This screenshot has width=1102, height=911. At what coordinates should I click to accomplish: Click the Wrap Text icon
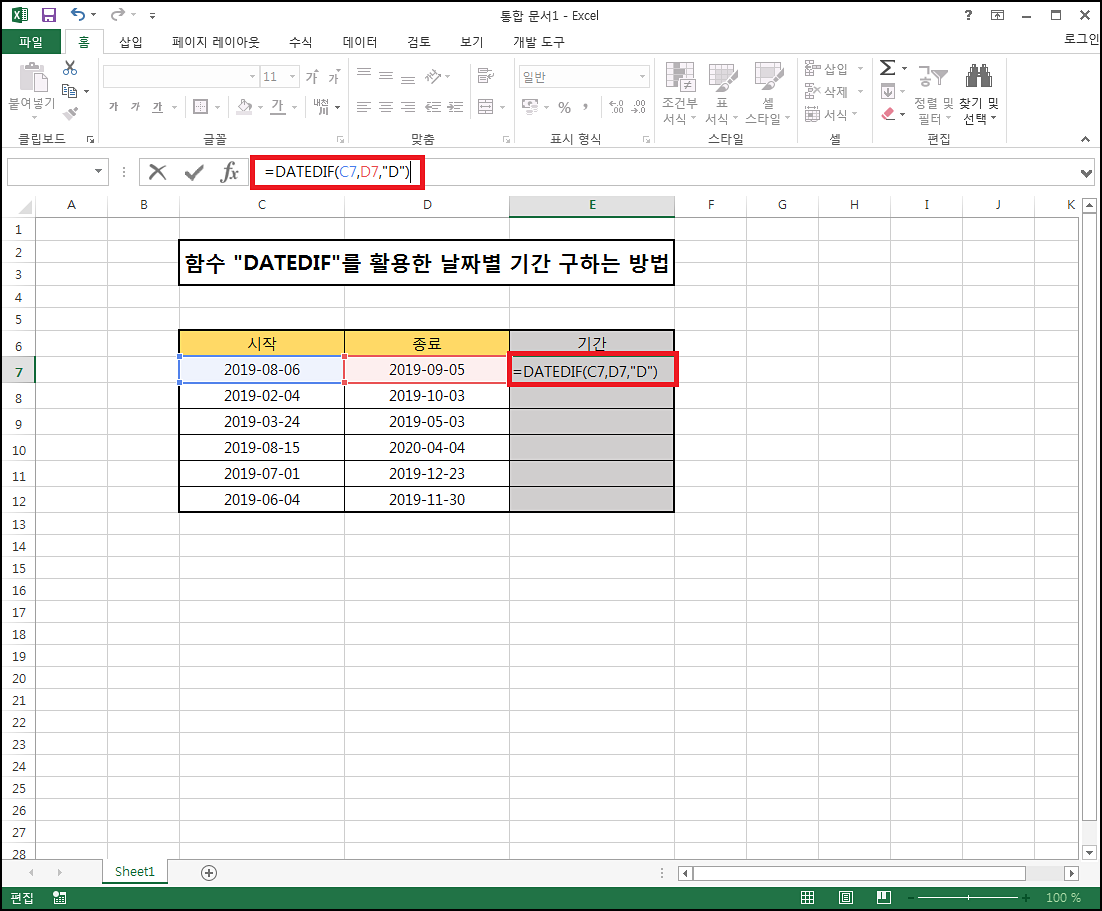pyautogui.click(x=486, y=75)
